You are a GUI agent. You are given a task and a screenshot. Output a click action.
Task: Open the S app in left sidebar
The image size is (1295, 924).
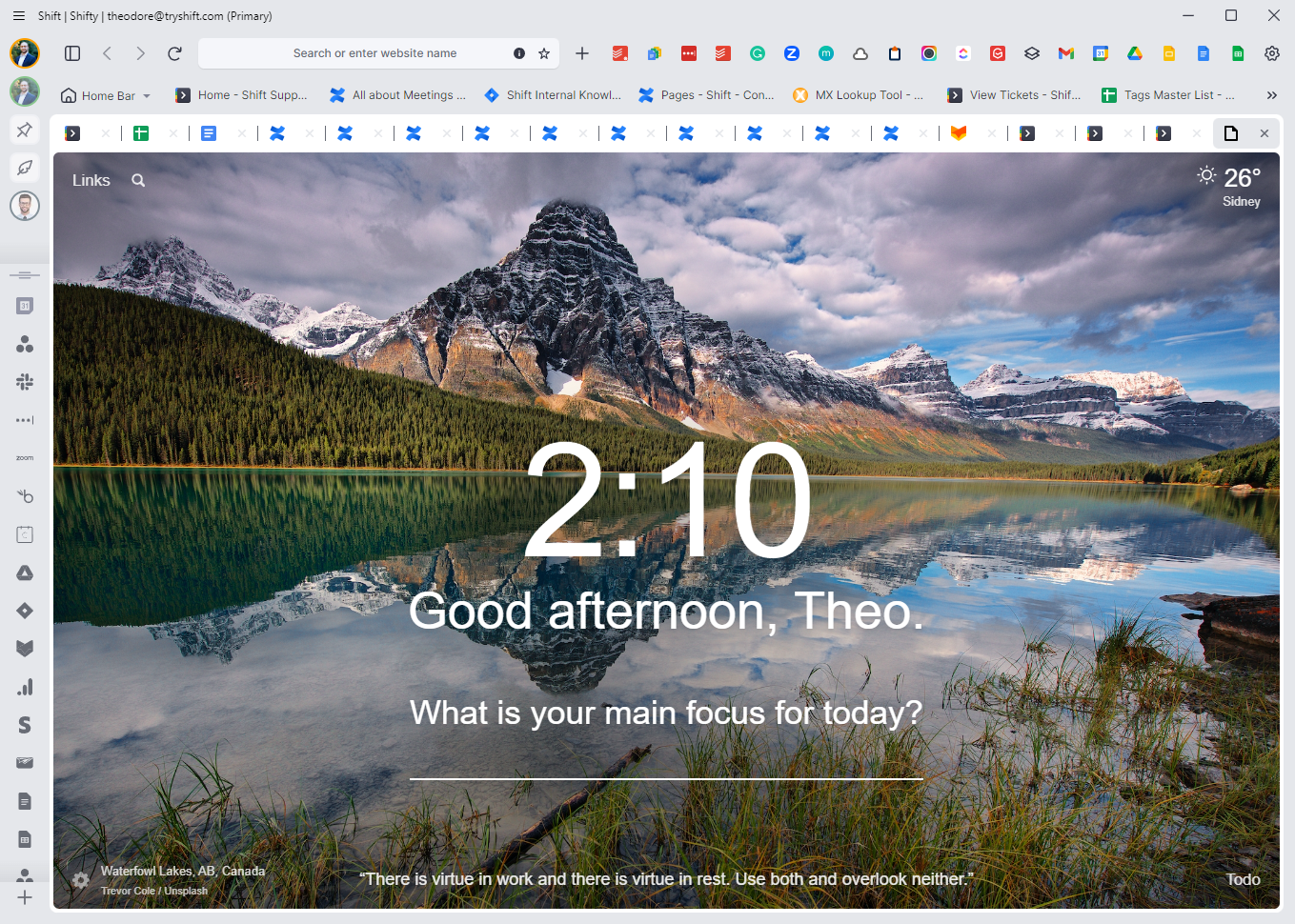click(x=25, y=725)
